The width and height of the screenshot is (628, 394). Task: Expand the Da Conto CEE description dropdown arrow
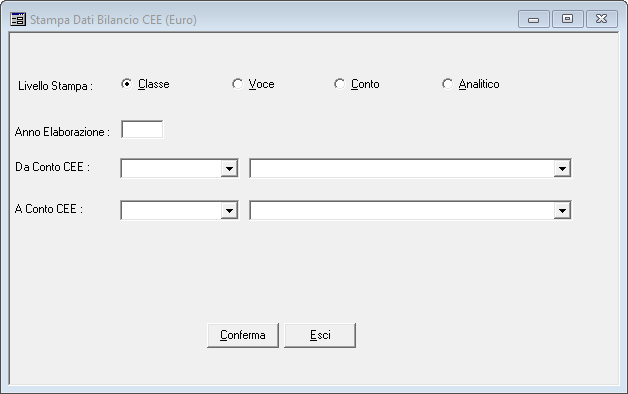pos(562,169)
